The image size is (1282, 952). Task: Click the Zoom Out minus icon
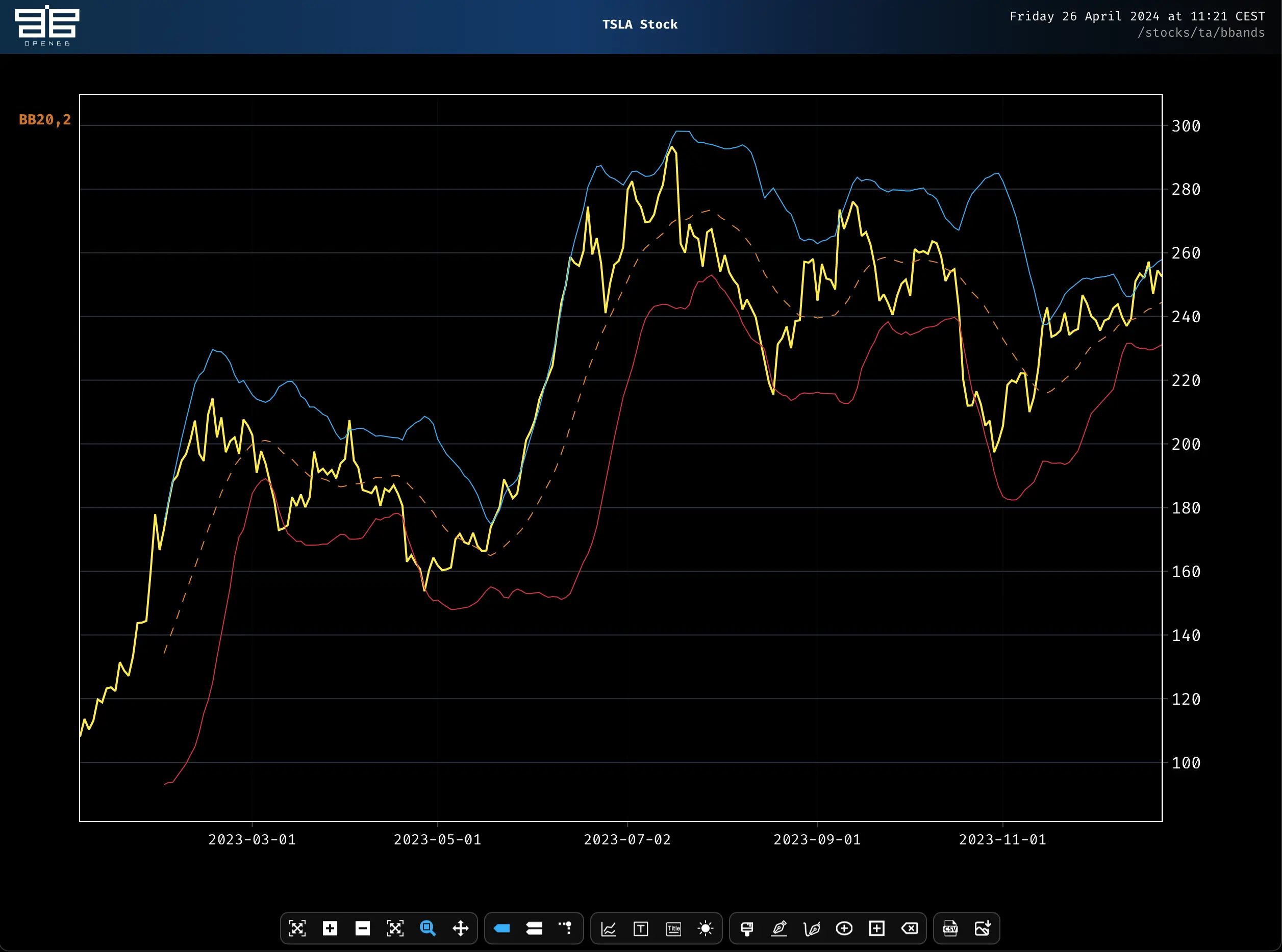363,929
